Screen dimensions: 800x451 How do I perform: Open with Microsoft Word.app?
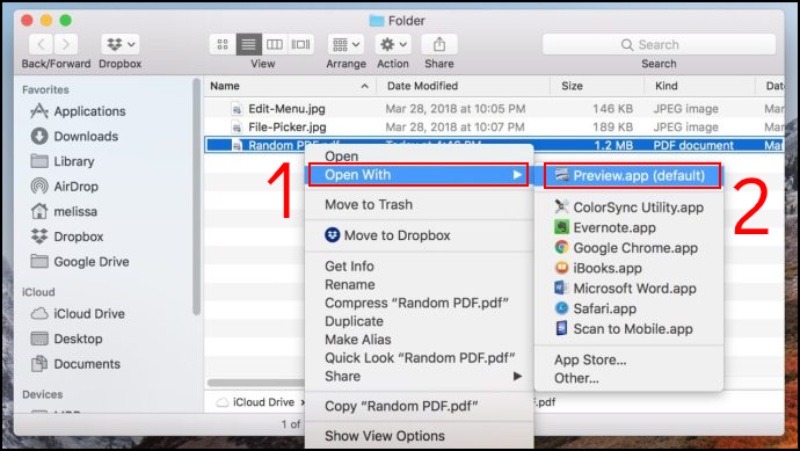(x=629, y=288)
